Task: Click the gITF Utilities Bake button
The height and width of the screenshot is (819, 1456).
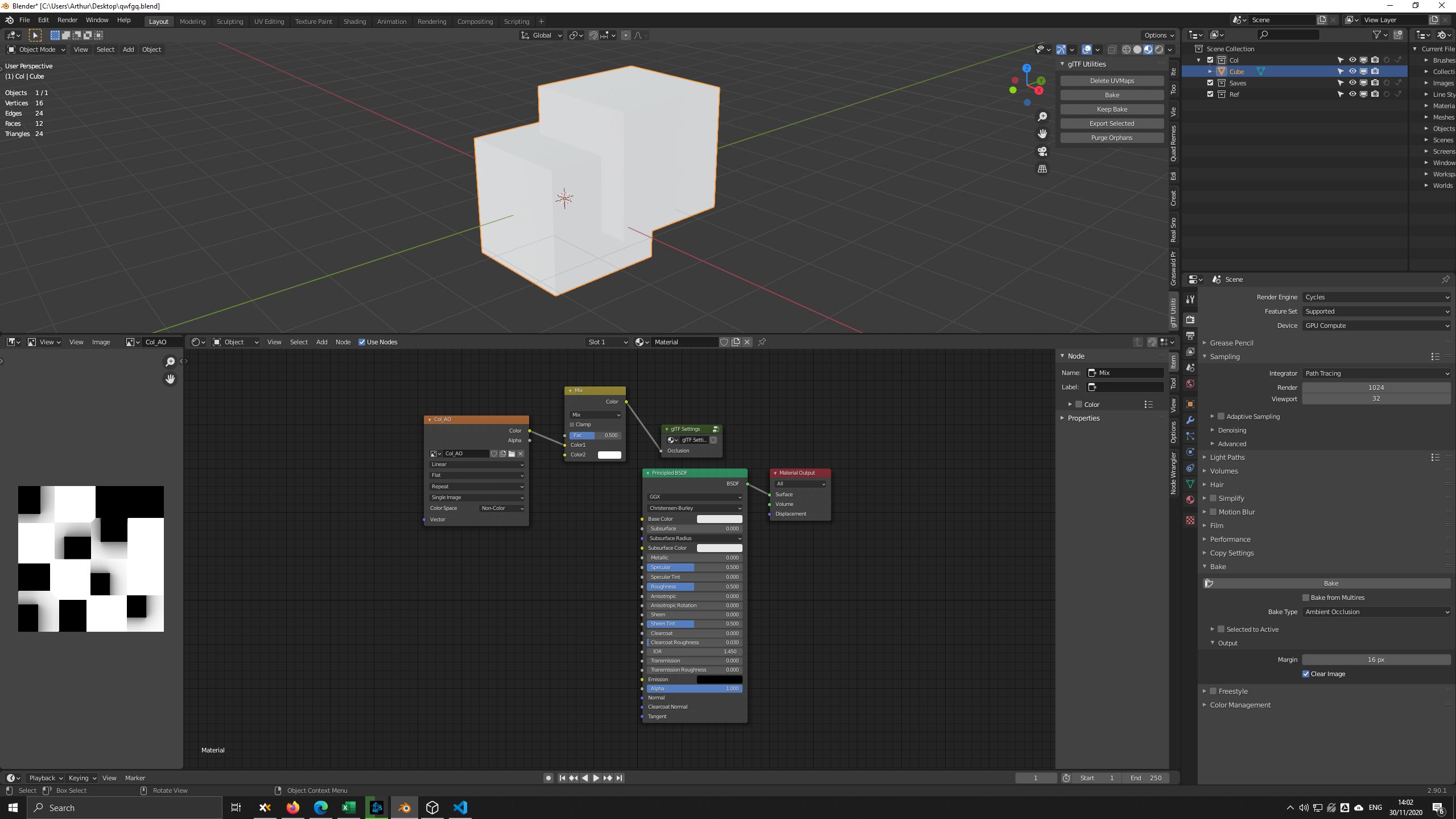Action: pyautogui.click(x=1112, y=95)
